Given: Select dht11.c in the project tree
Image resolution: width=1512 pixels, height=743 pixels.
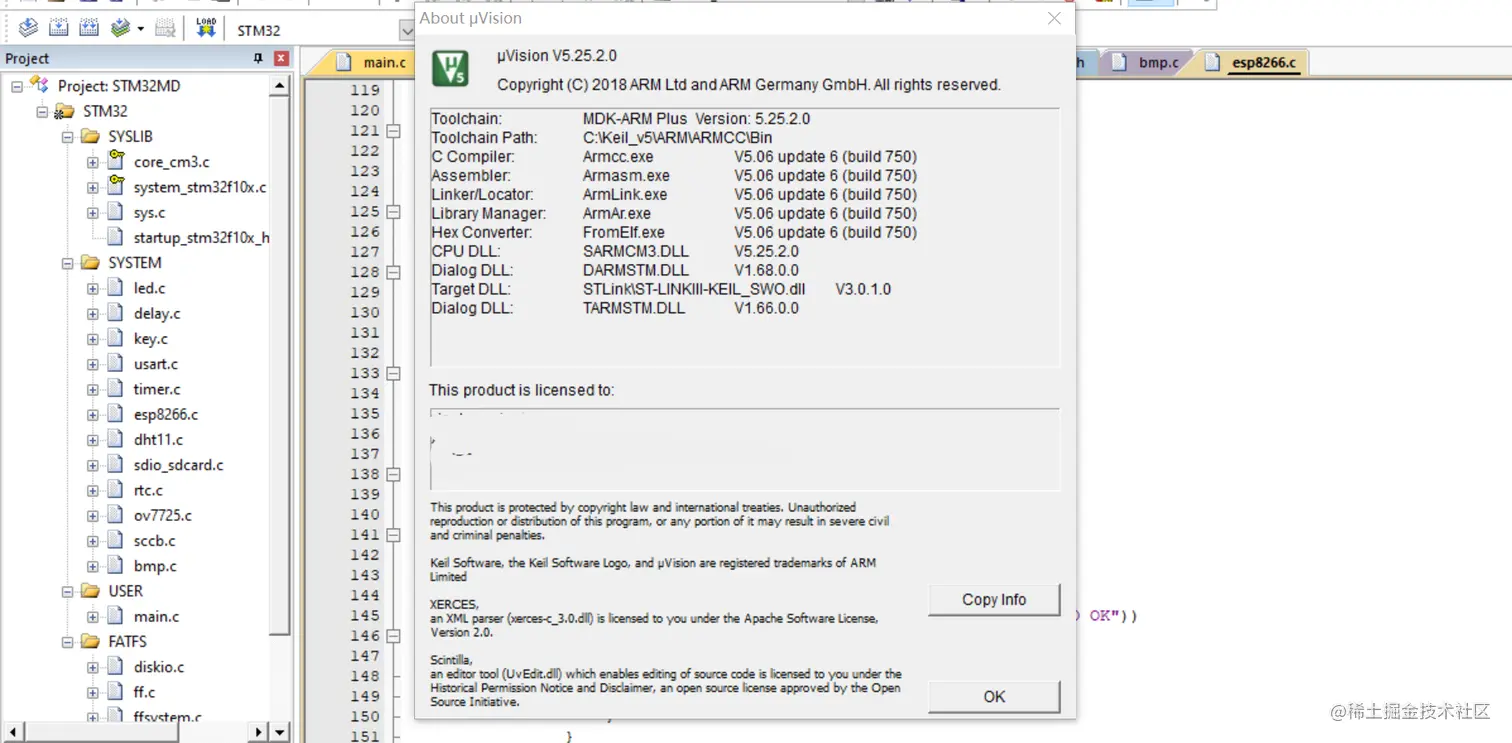Looking at the screenshot, I should pyautogui.click(x=158, y=439).
